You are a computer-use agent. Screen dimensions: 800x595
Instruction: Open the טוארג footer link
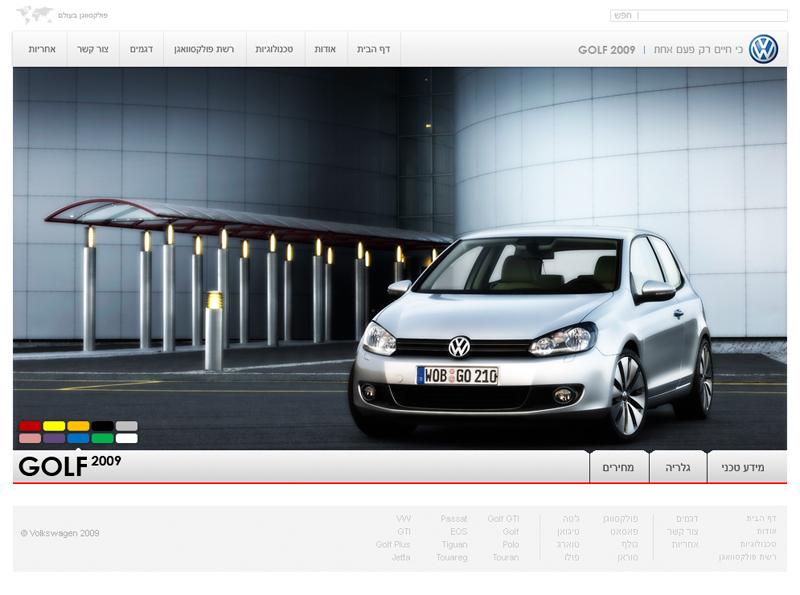[x=568, y=544]
